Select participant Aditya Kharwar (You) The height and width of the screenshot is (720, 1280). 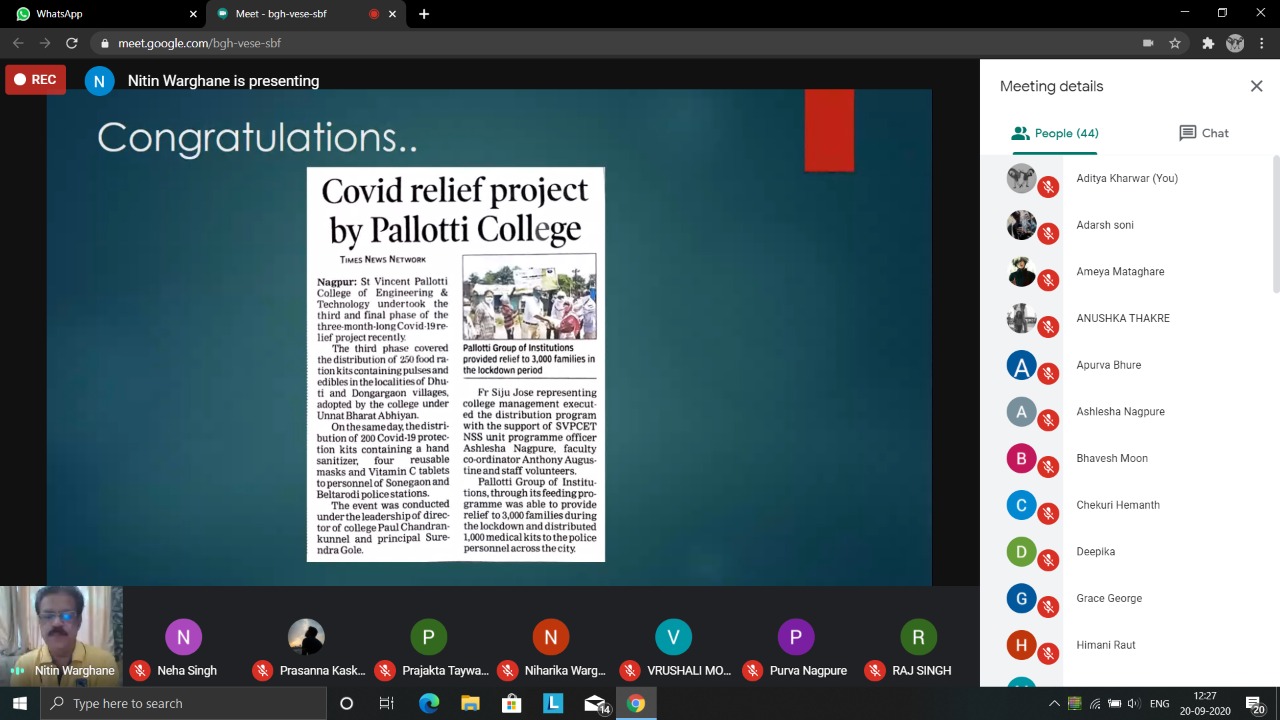tap(1127, 178)
